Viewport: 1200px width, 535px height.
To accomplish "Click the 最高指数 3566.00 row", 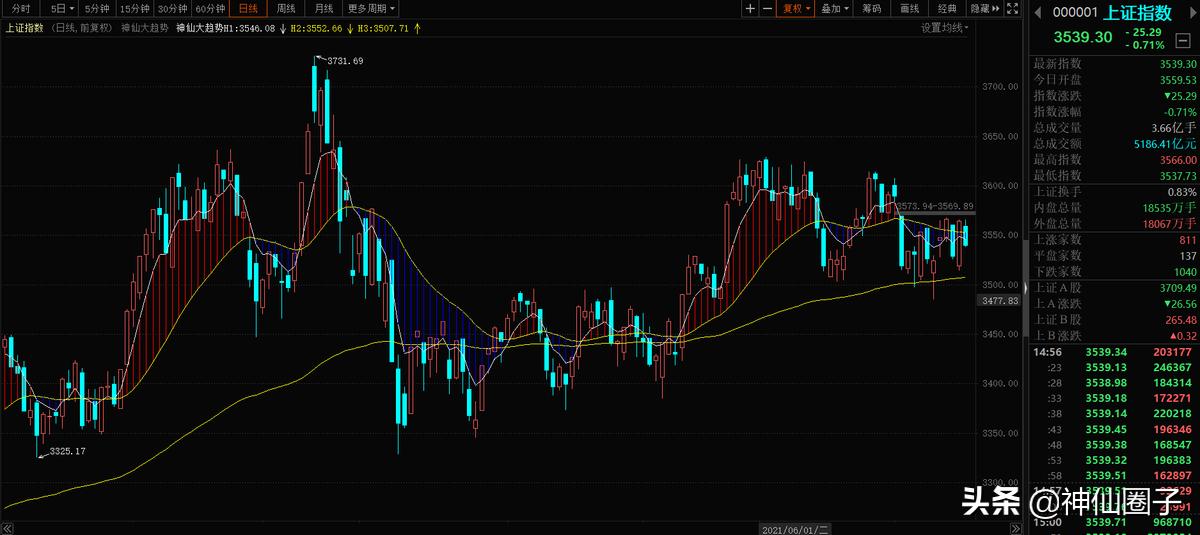I will point(1114,160).
